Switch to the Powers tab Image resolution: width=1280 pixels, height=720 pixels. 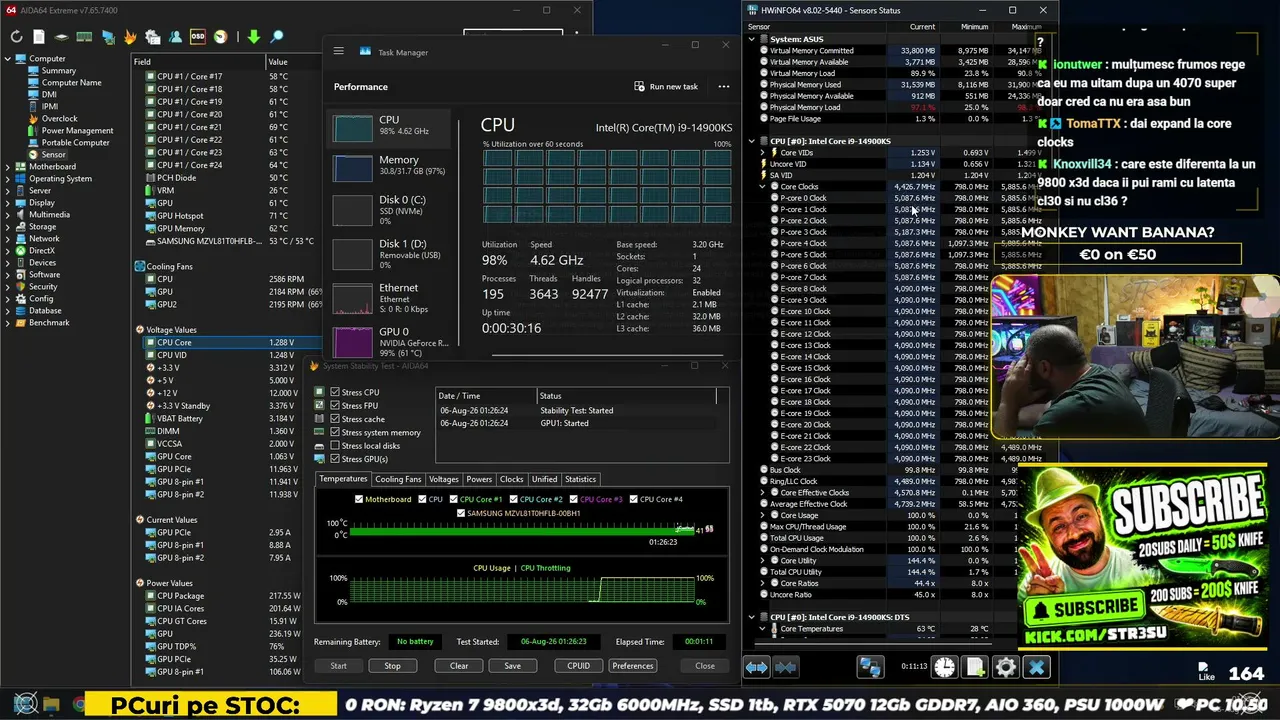click(x=479, y=479)
